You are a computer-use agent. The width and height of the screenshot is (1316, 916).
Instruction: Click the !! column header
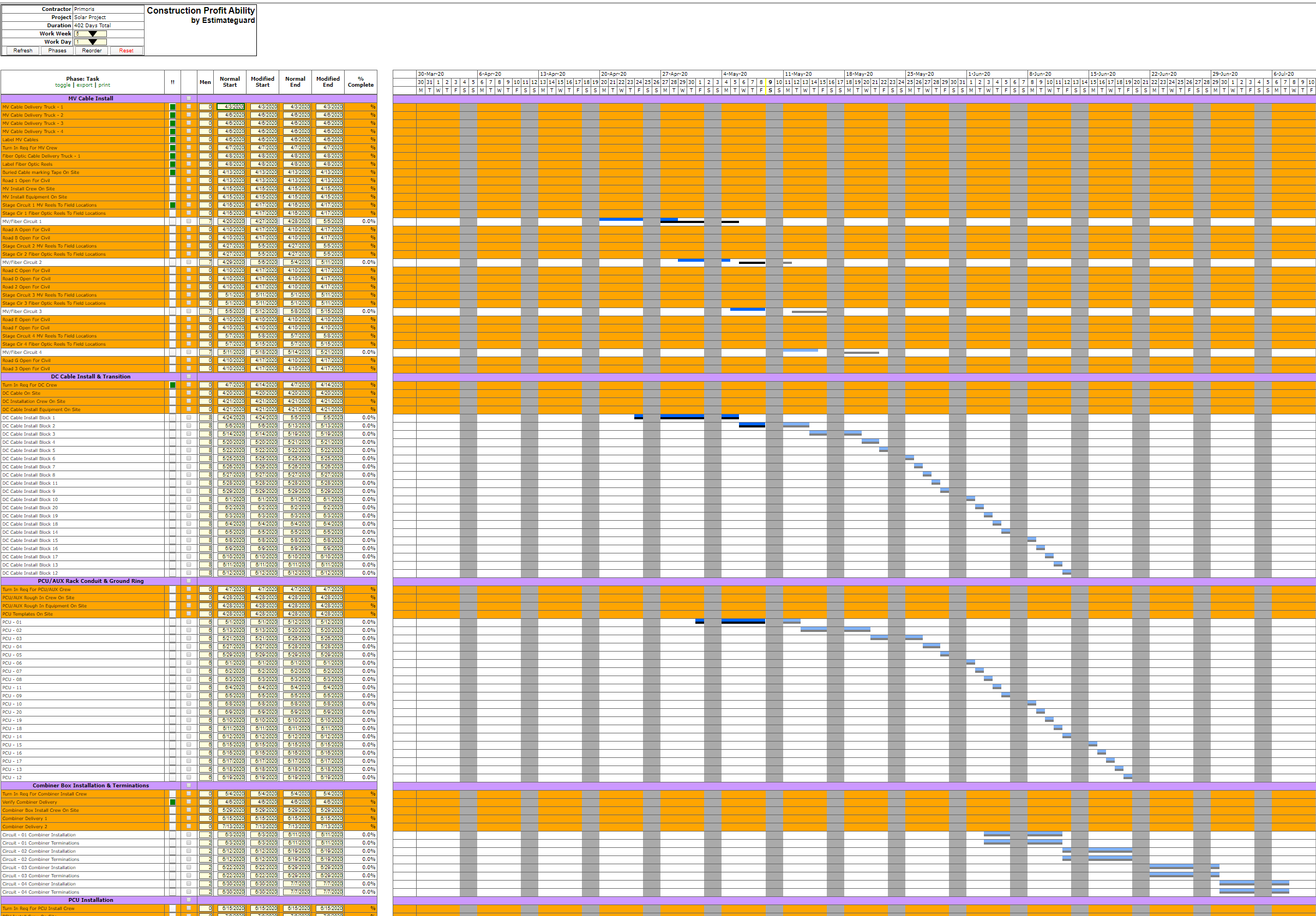point(172,82)
